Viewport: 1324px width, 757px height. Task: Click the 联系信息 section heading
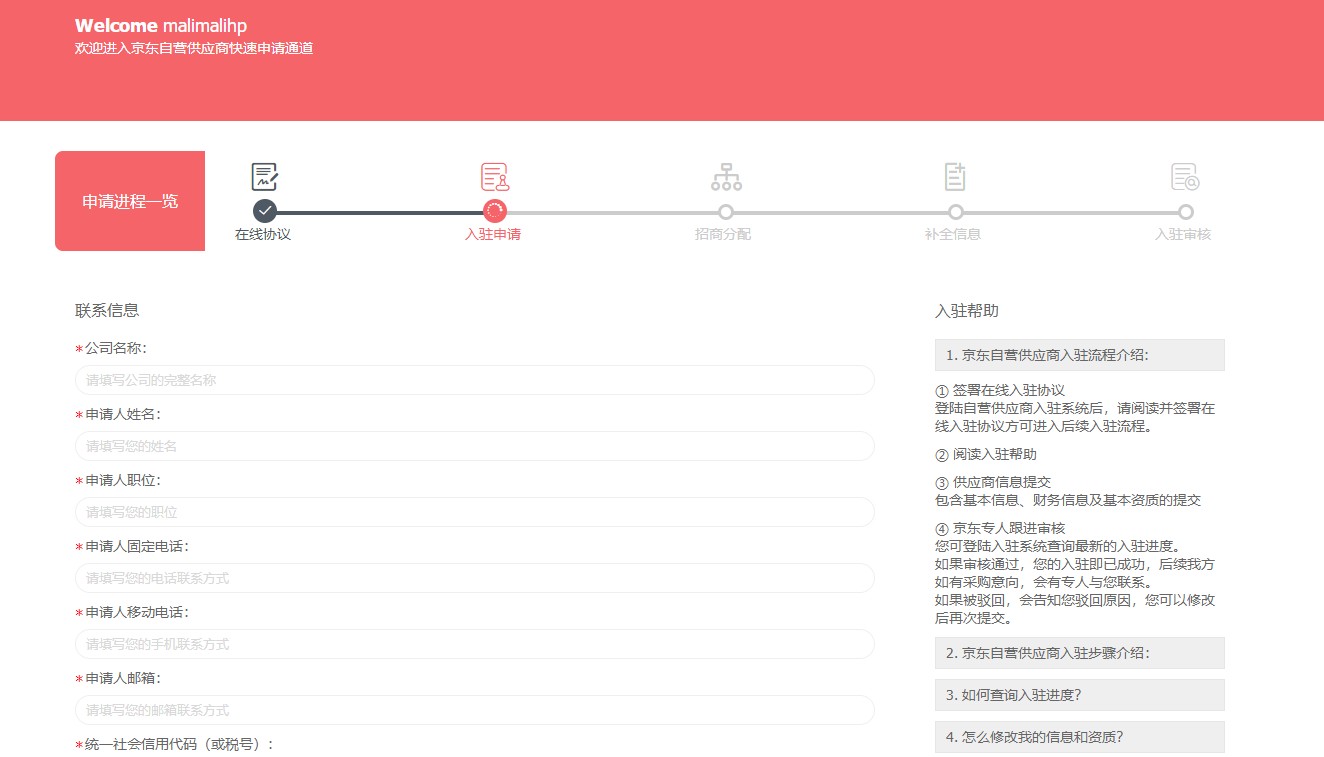pyautogui.click(x=107, y=310)
